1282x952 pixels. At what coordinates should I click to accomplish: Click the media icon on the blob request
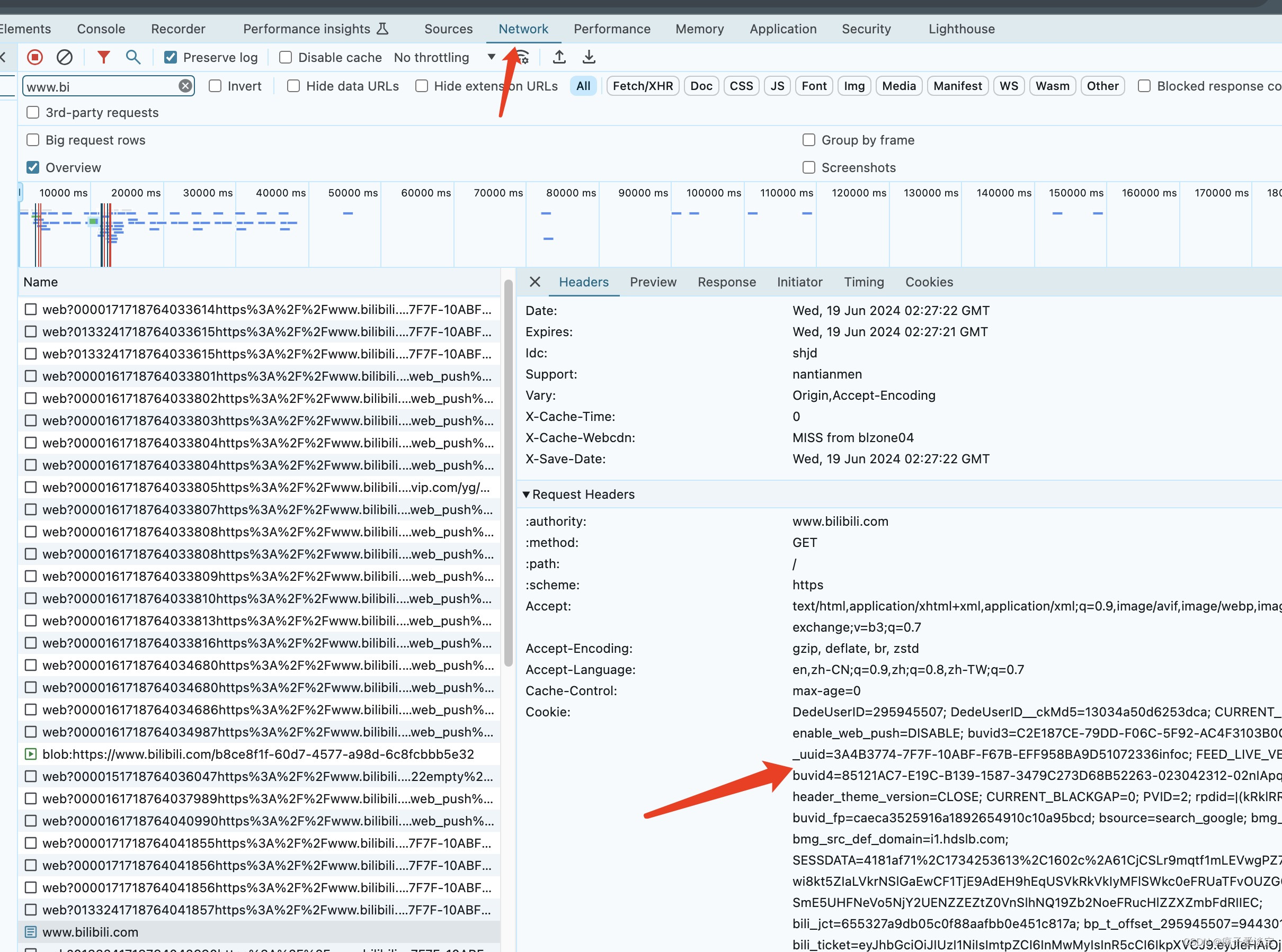click(31, 754)
